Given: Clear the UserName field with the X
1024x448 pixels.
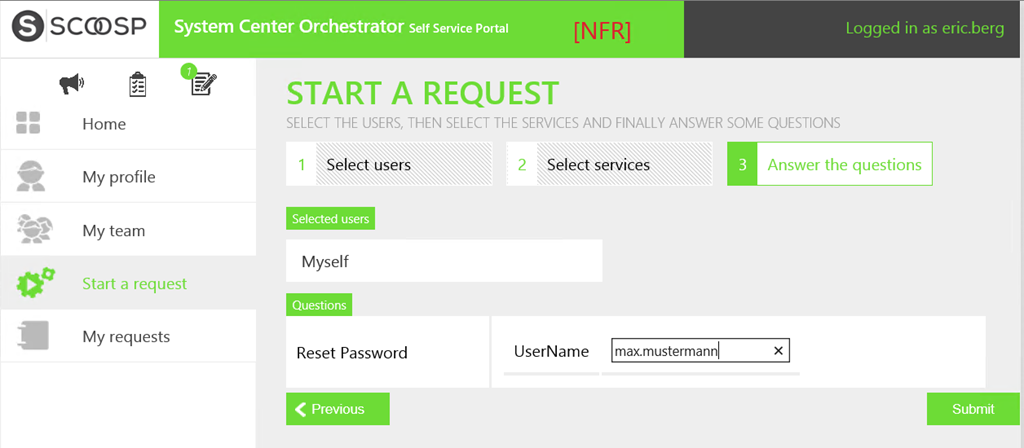Looking at the screenshot, I should coord(779,351).
